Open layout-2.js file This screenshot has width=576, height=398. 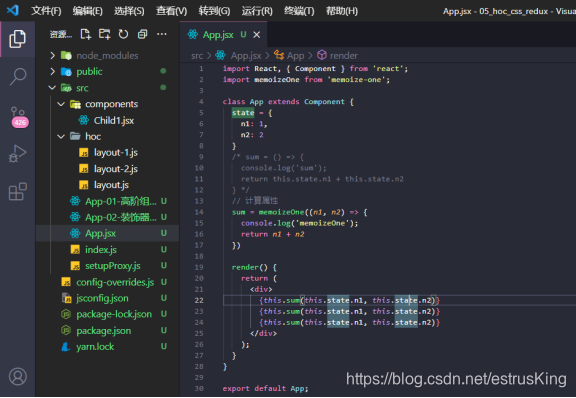coord(108,169)
